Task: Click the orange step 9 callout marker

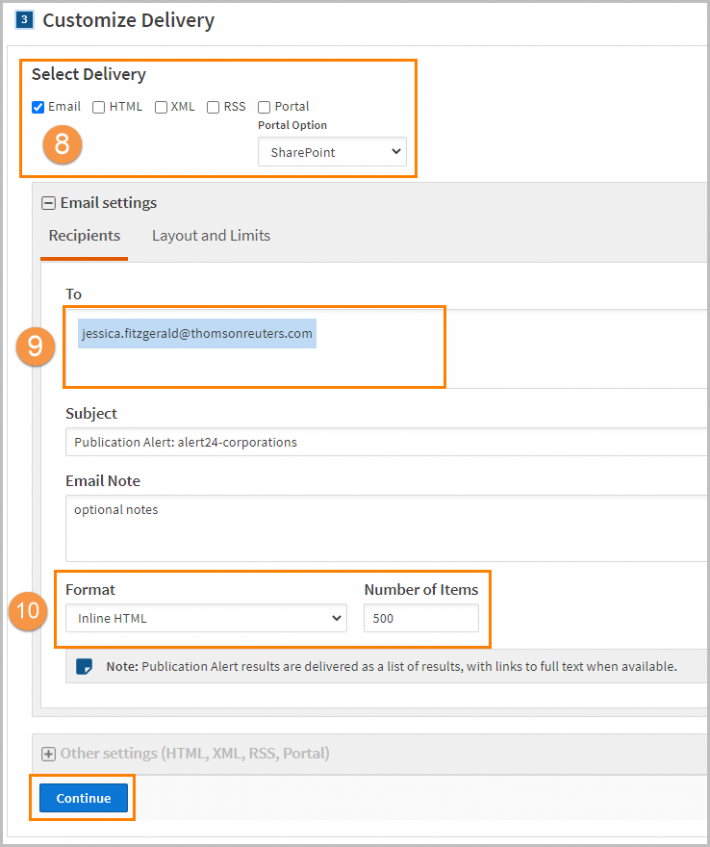Action: [36, 346]
